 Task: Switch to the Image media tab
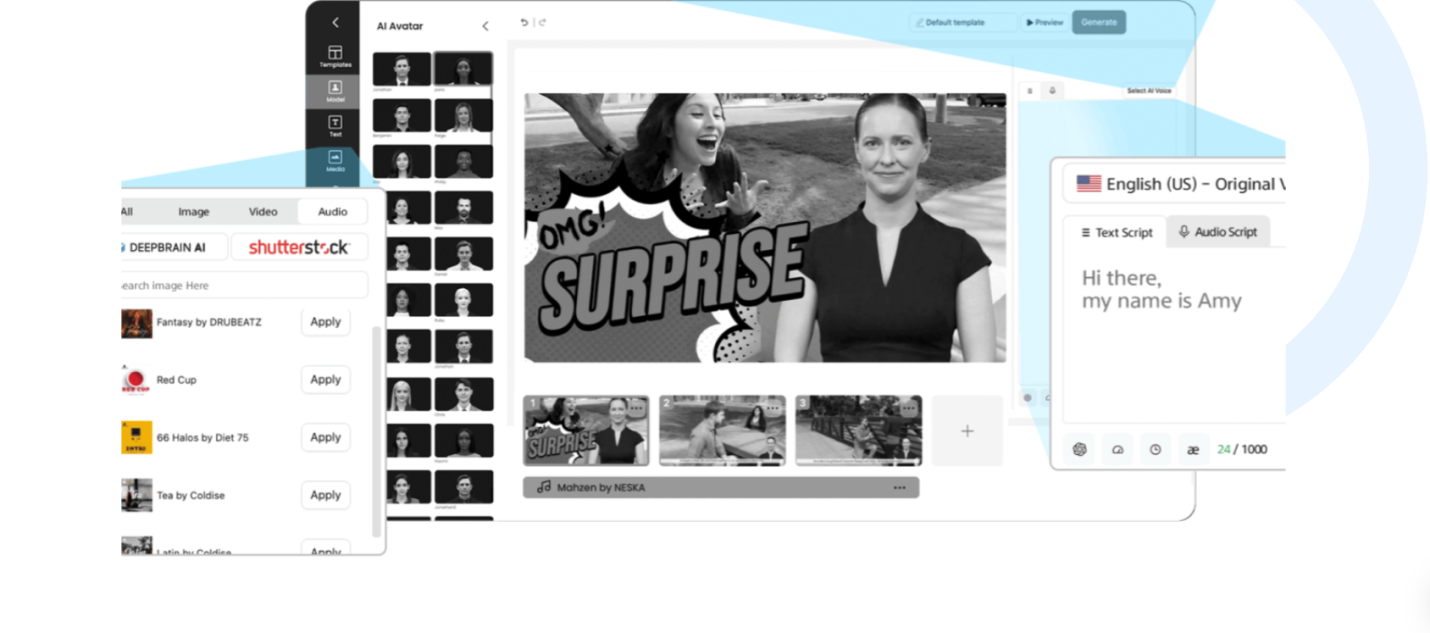point(194,211)
